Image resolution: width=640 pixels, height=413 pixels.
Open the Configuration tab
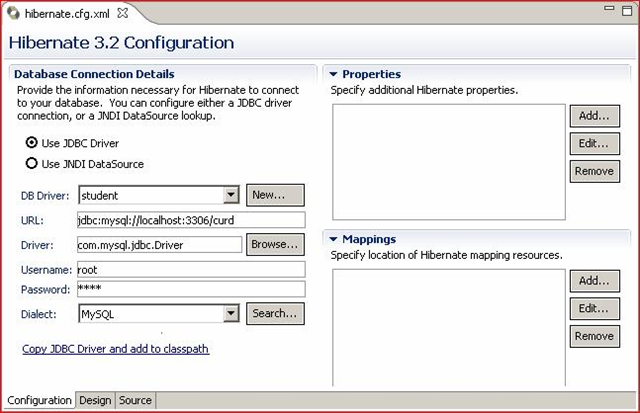(x=39, y=400)
